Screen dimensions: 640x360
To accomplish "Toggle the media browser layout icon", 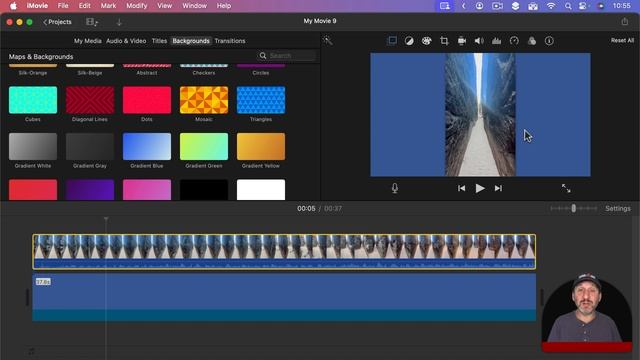I will pyautogui.click(x=92, y=22).
